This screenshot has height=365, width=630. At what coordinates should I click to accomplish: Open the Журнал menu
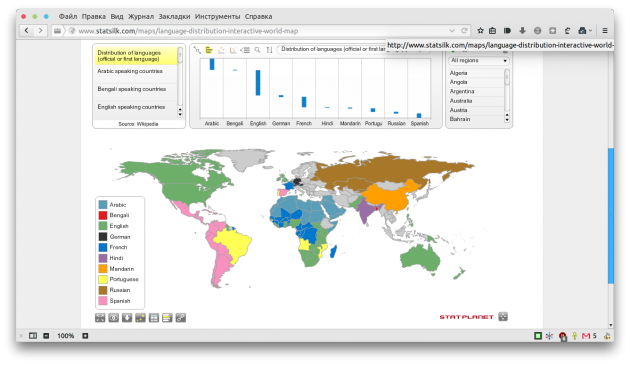[141, 16]
